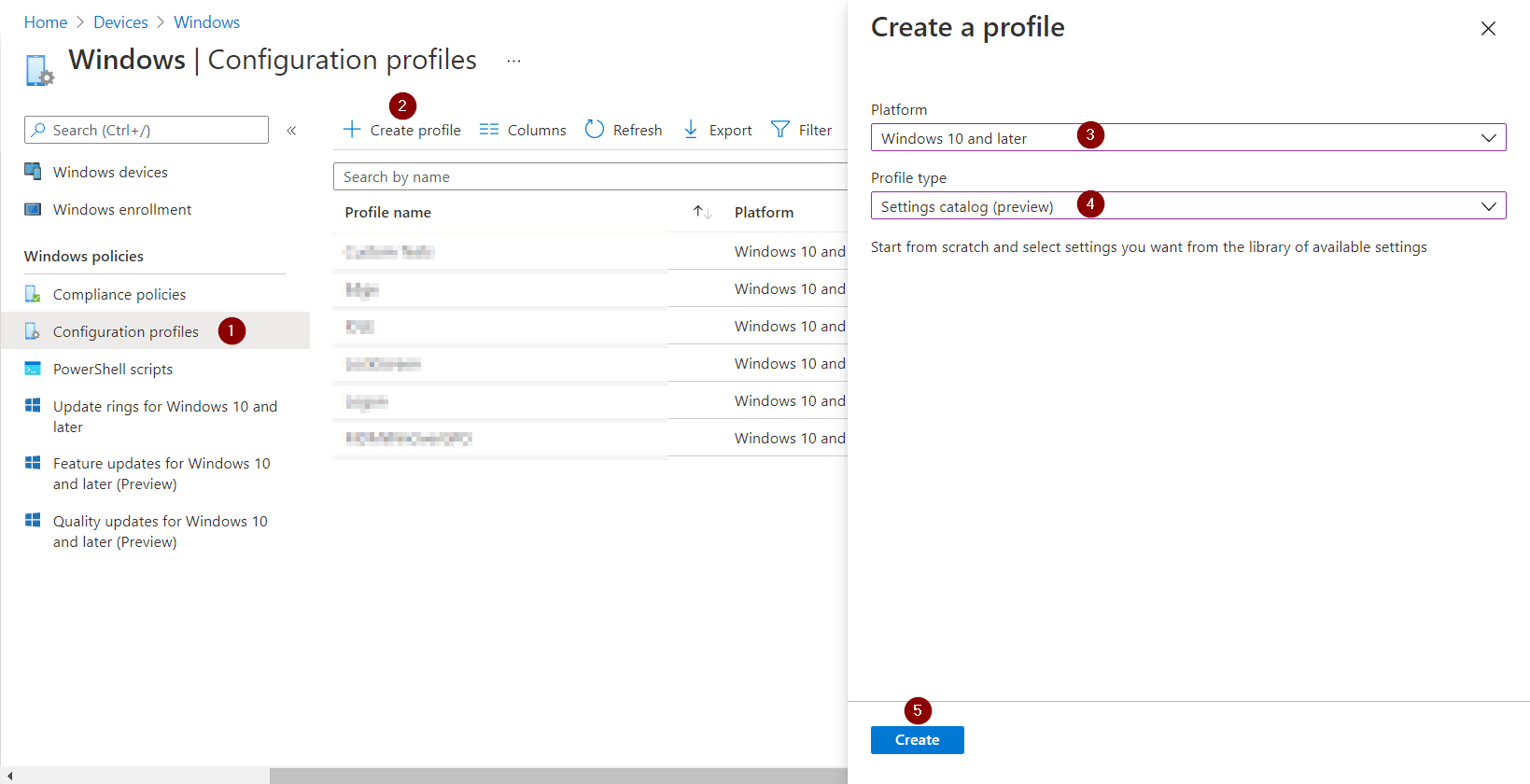Click the Filter label in the toolbar
This screenshot has height=784, width=1530.
point(815,131)
